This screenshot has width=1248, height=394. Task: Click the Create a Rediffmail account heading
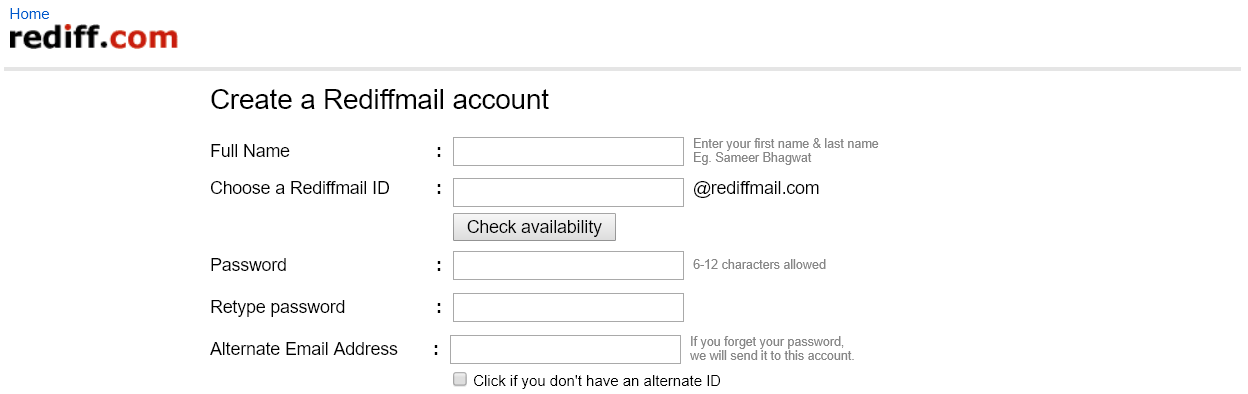tap(379, 100)
